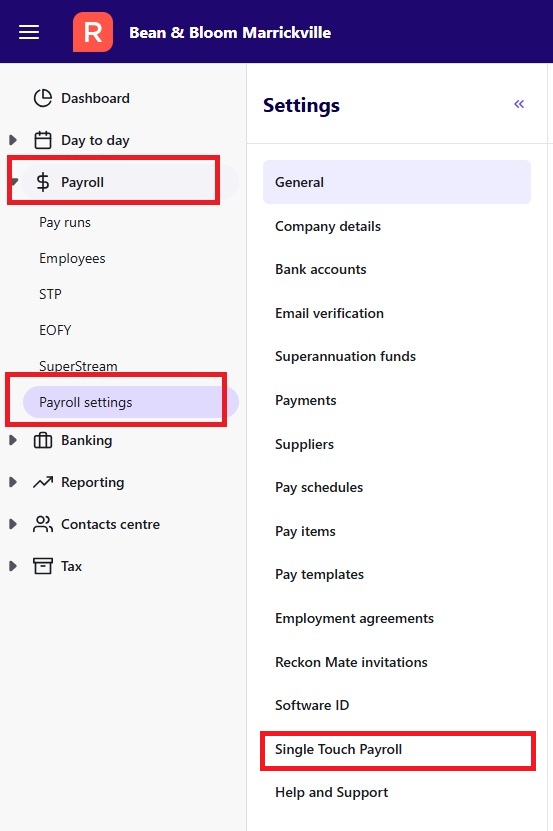Open SuperStream under Payroll
This screenshot has width=553, height=831.
point(78,366)
